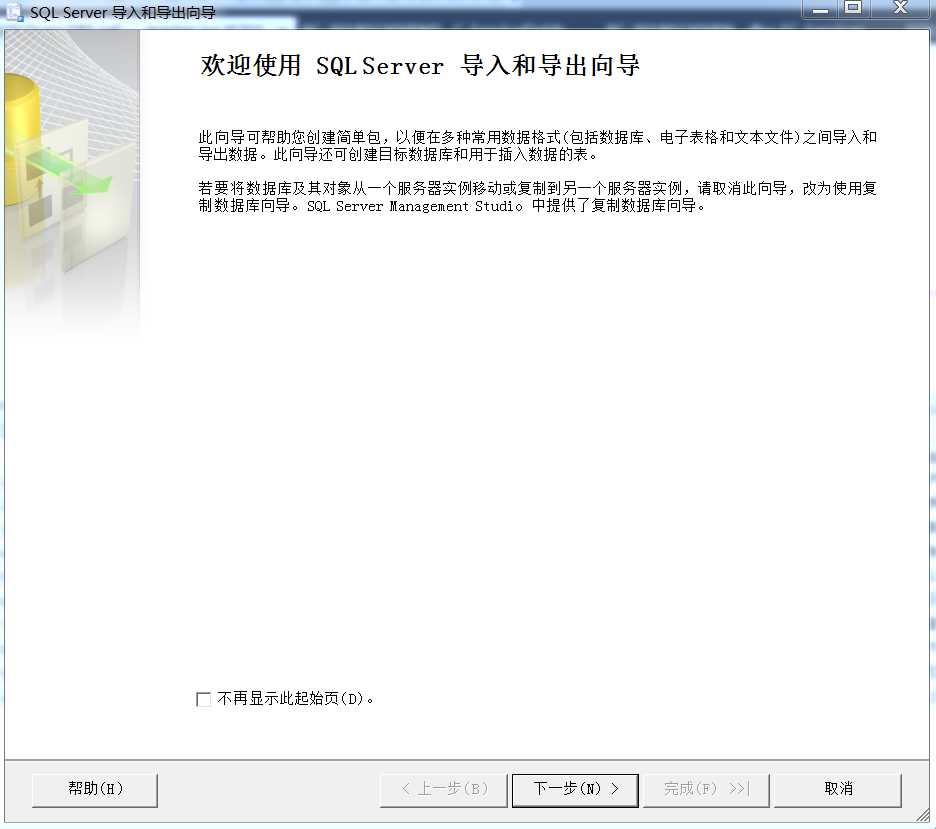Viewport: 936px width, 829px height.
Task: Click the paragraph beginning 若要将数据库及其对象
Action: coord(537,197)
